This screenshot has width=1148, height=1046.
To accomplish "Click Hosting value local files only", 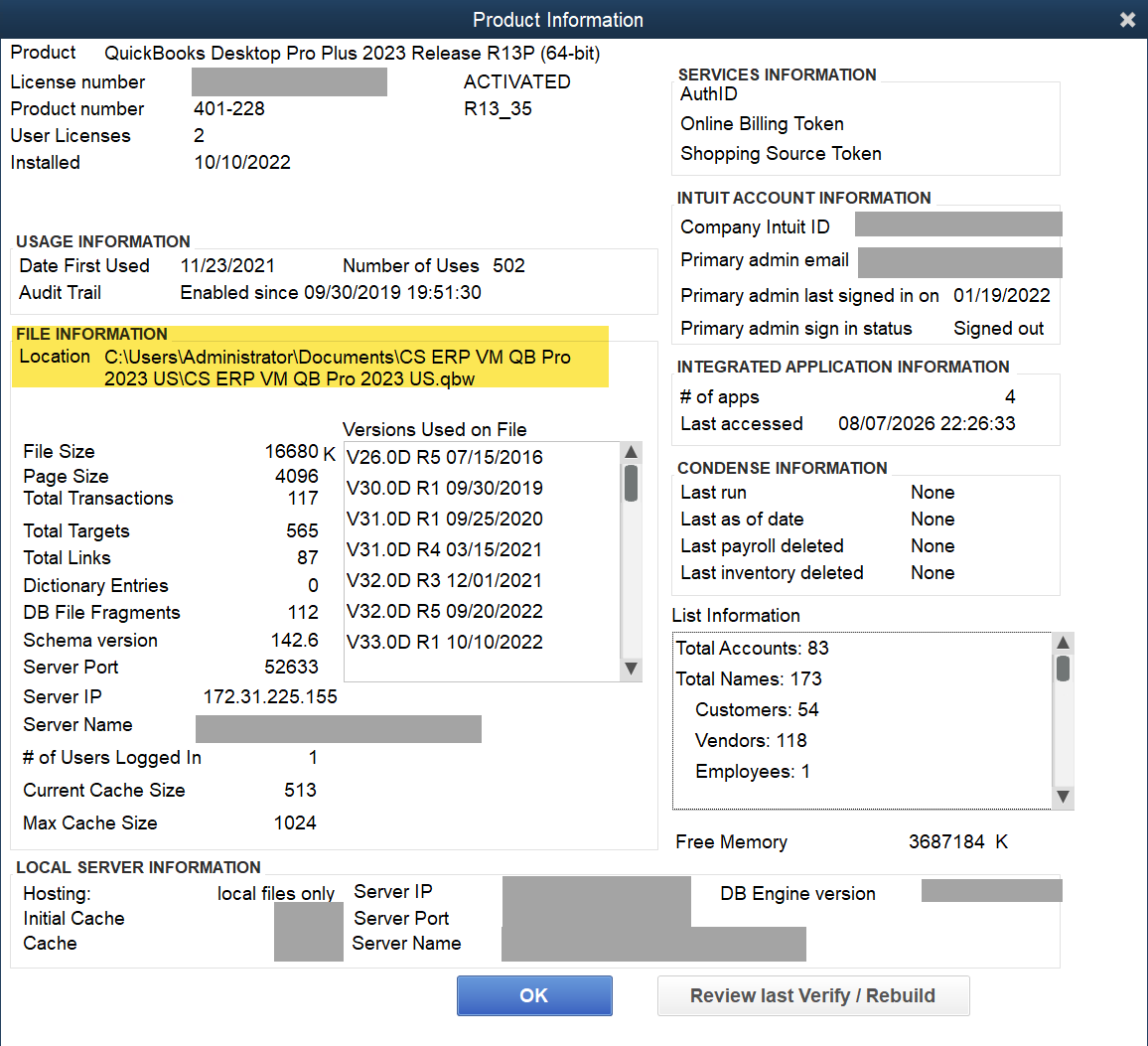I will 276,894.
